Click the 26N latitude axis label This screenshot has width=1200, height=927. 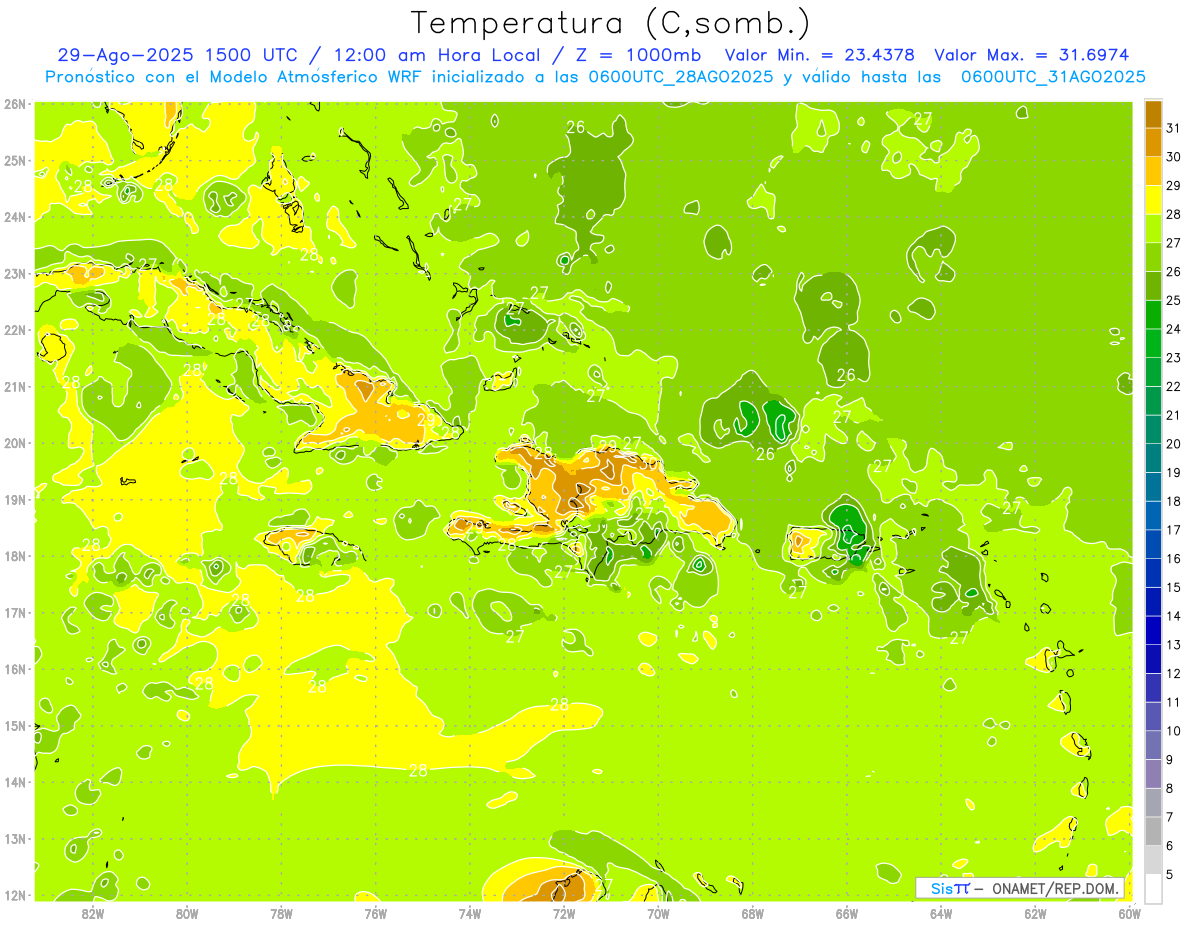pyautogui.click(x=15, y=104)
